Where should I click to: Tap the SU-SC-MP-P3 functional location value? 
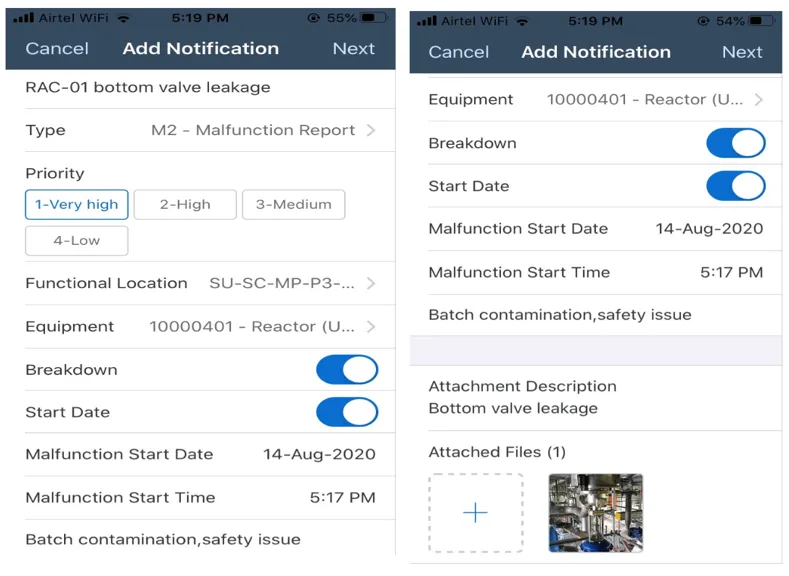pyautogui.click(x=282, y=283)
